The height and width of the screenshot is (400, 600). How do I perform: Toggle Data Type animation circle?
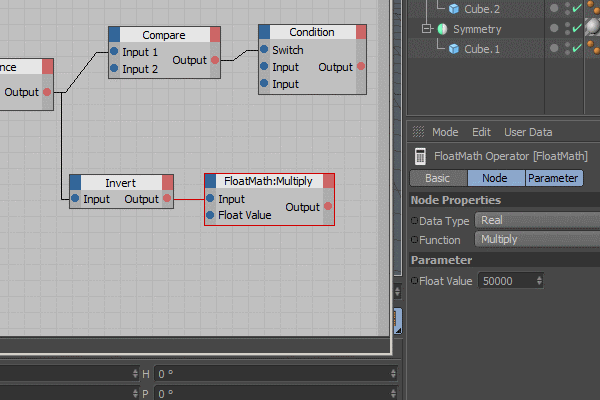(414, 220)
